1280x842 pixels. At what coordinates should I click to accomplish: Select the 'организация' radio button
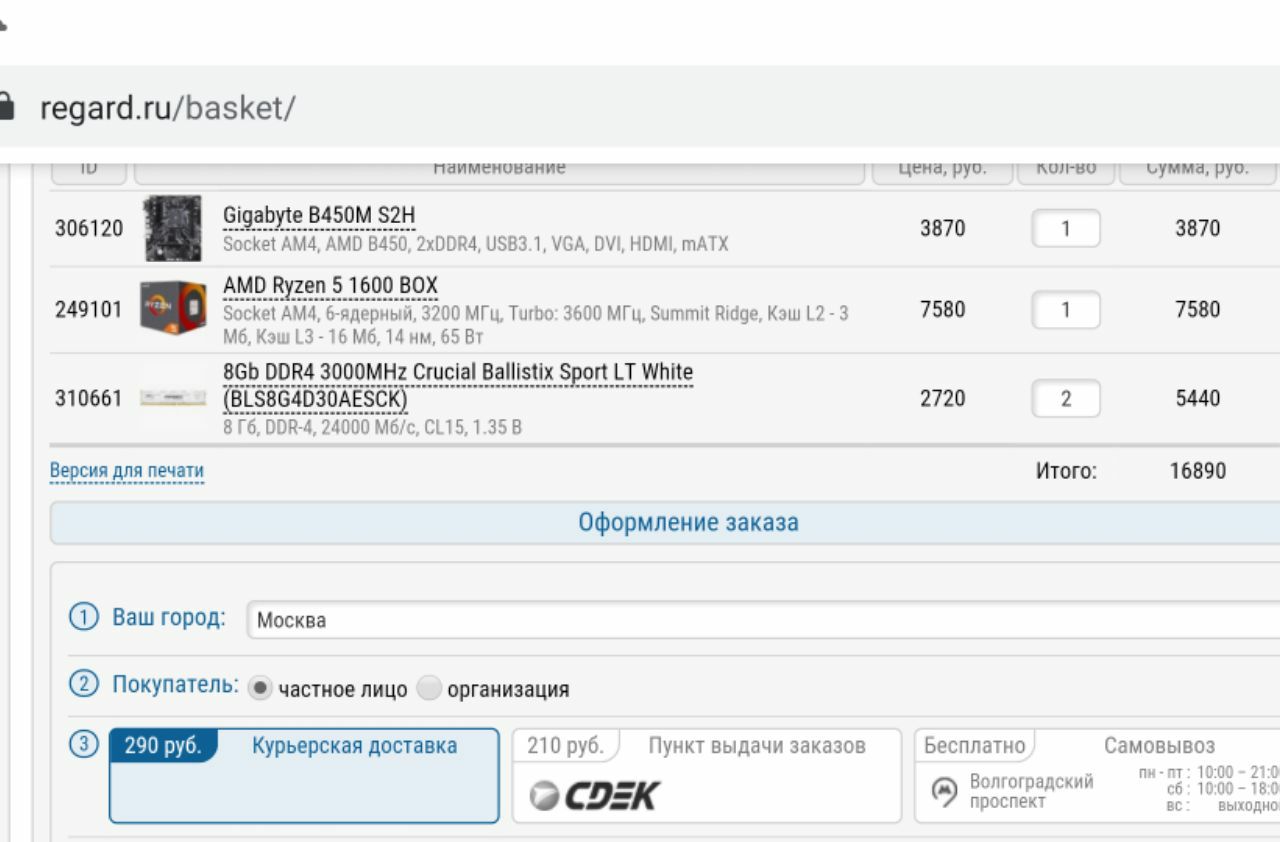tap(429, 688)
